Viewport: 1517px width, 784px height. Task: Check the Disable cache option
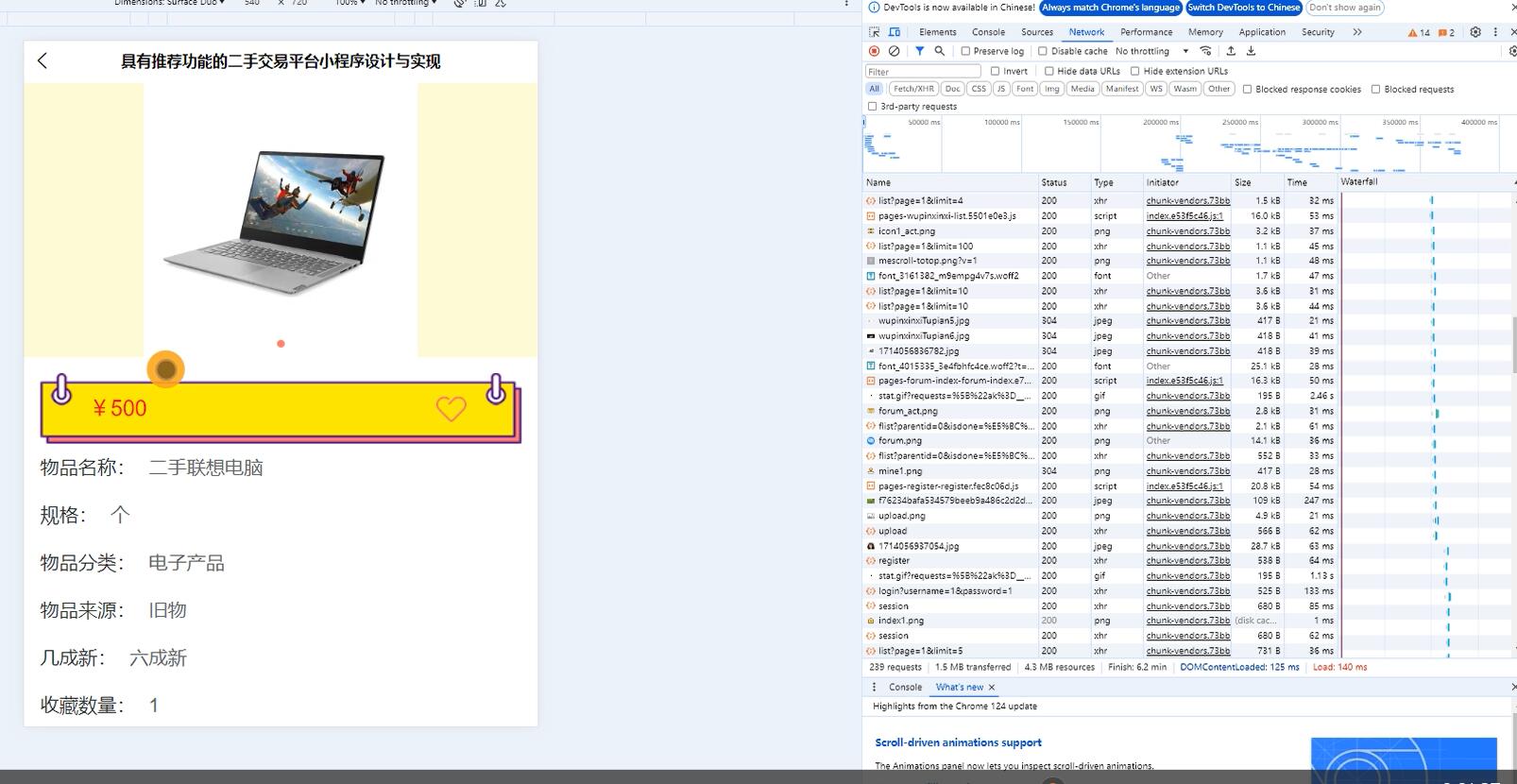click(x=1043, y=51)
